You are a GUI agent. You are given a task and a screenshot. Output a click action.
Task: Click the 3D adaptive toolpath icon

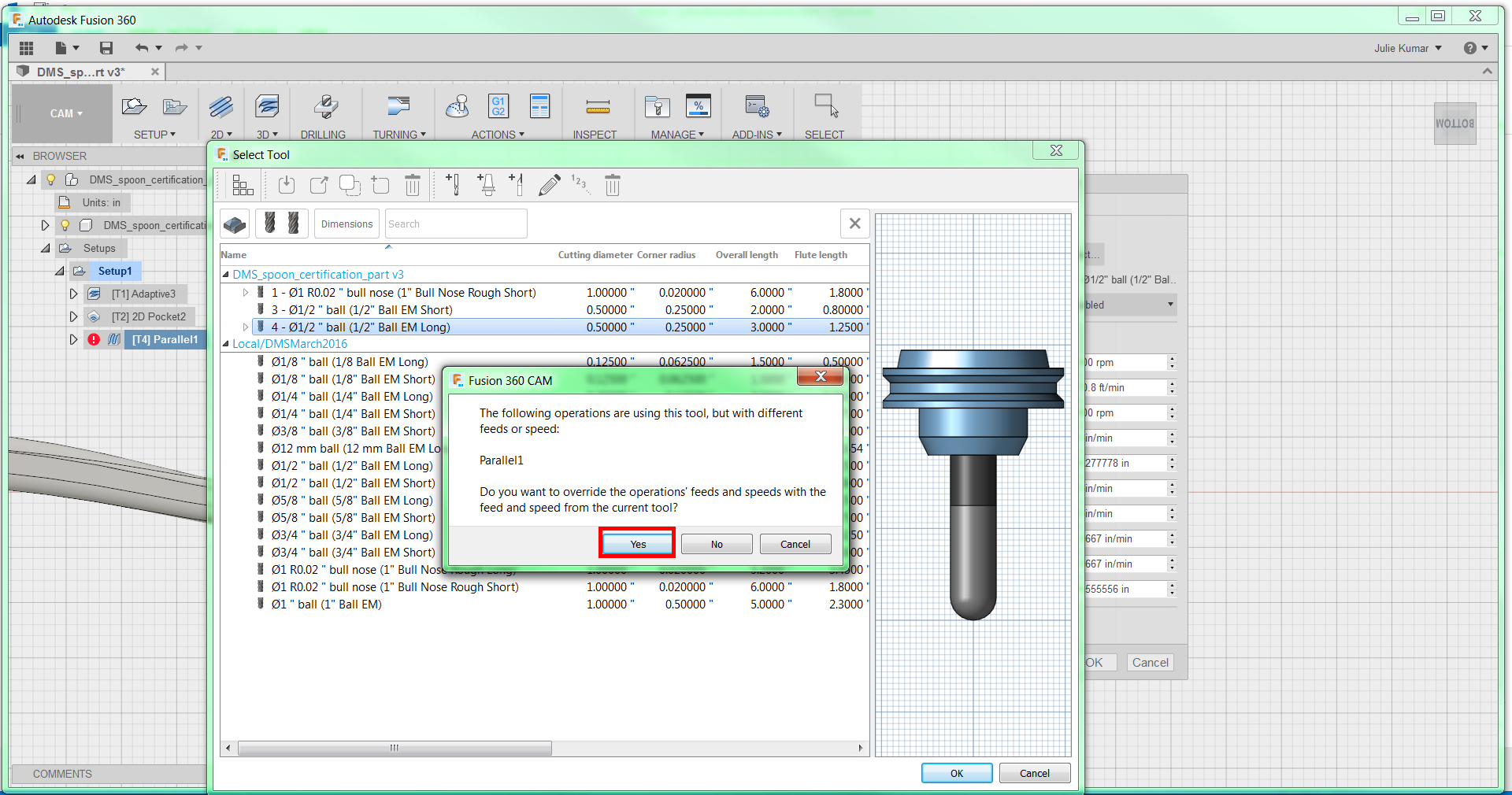click(267, 106)
